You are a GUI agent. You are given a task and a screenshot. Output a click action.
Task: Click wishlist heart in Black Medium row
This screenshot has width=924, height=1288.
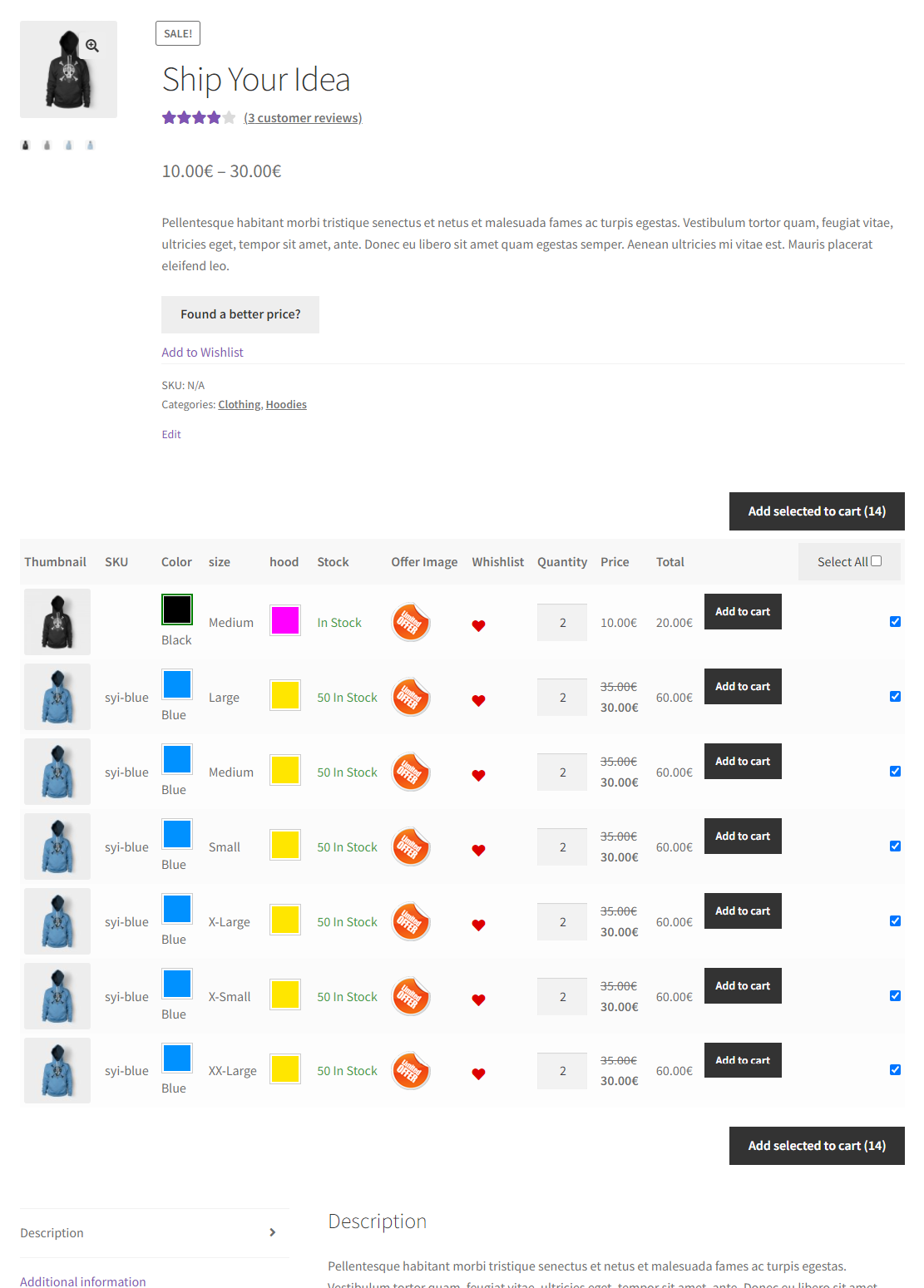[x=478, y=625]
